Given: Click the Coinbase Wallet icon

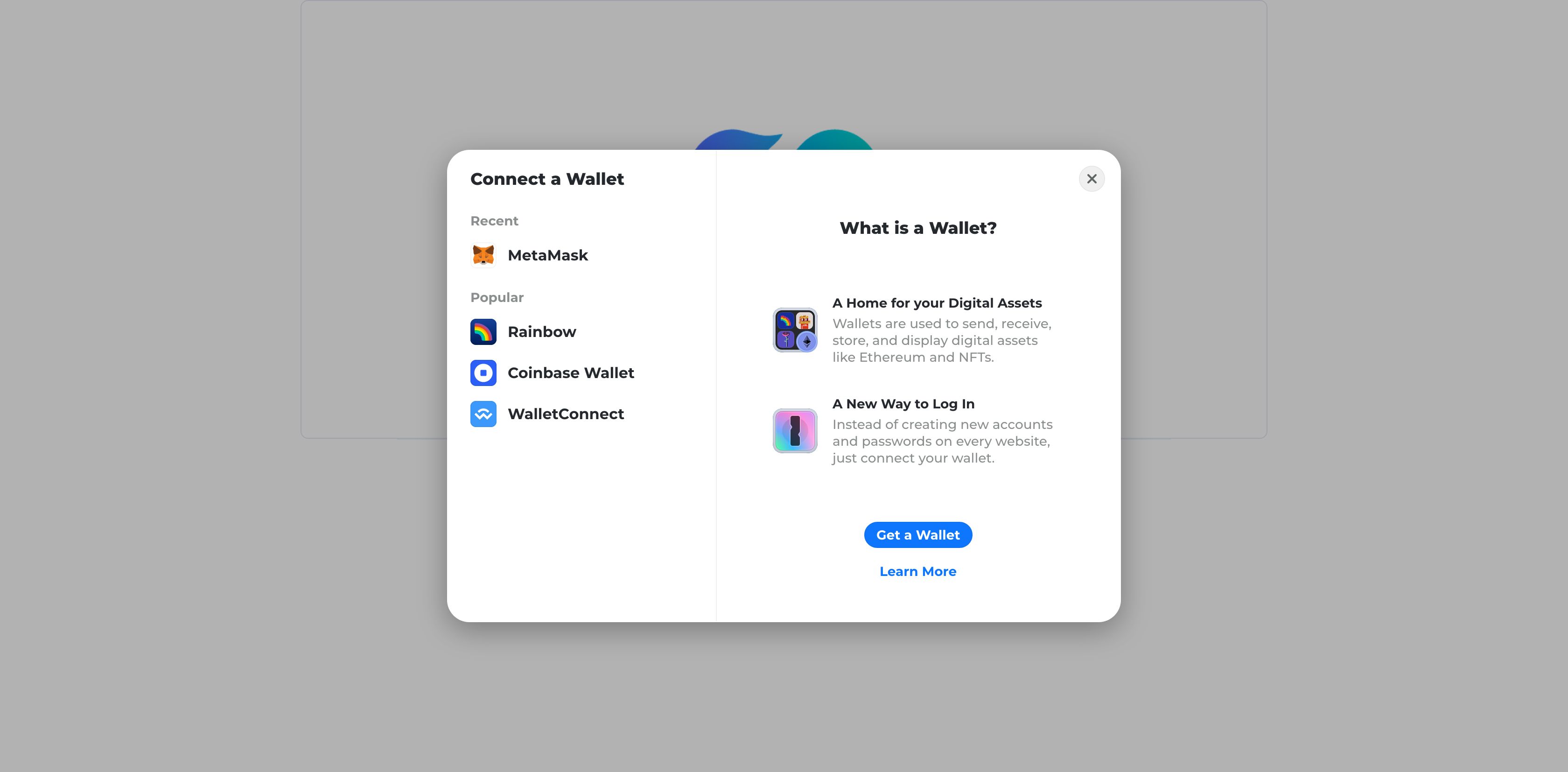Looking at the screenshot, I should [483, 373].
